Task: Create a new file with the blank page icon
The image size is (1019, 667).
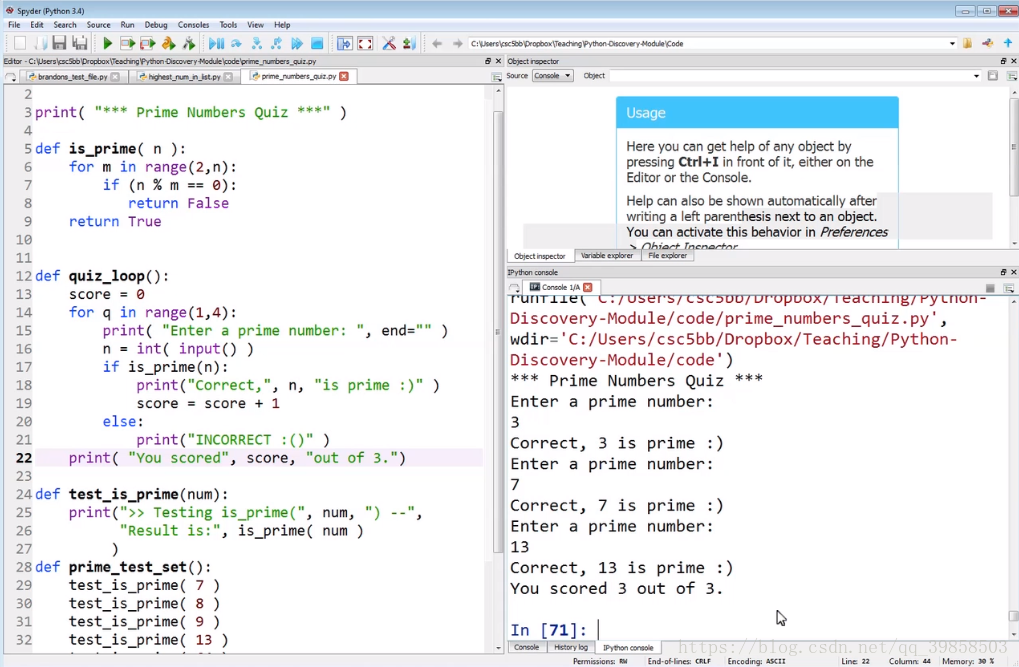Action: 19,44
